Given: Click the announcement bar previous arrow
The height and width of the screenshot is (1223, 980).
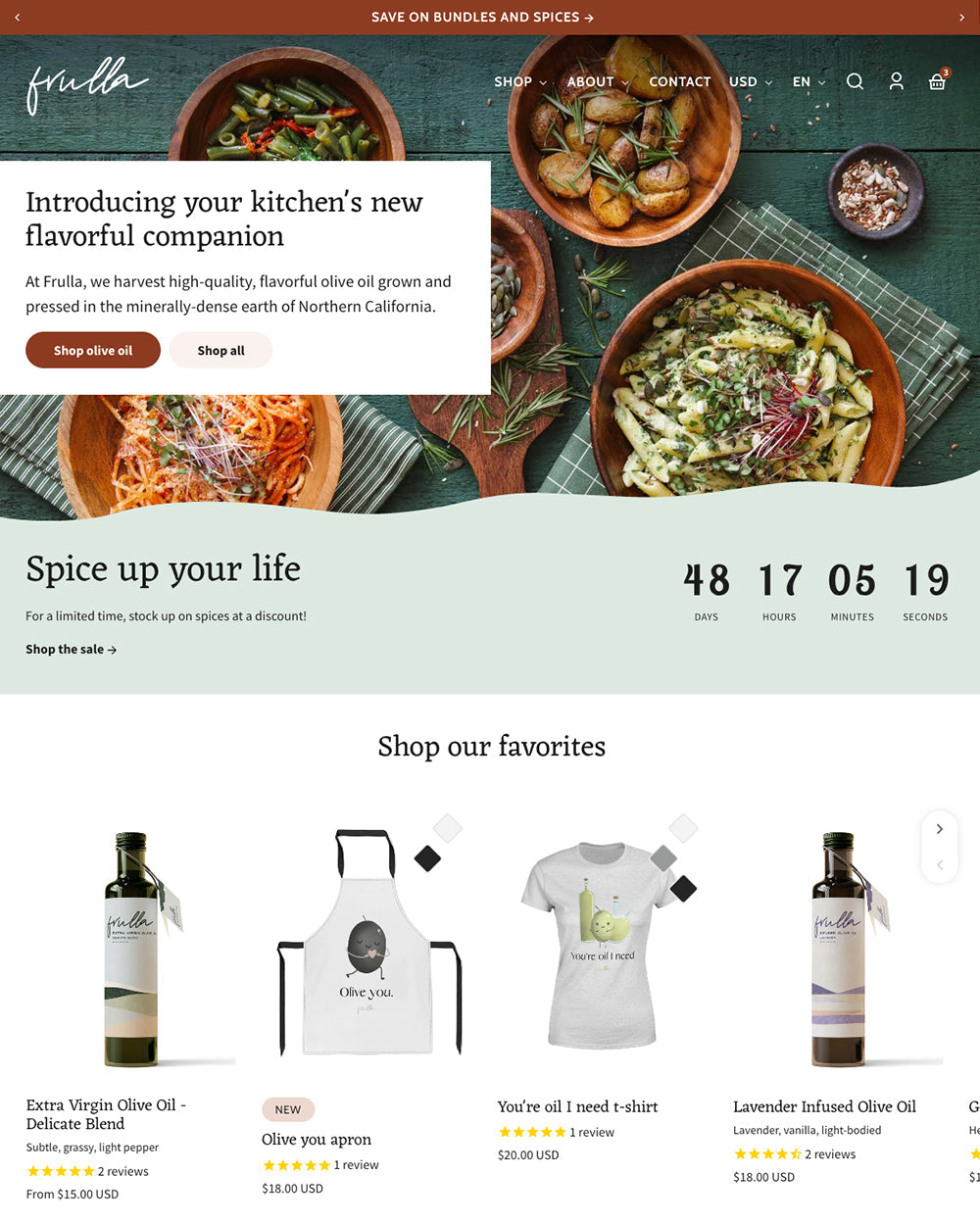Looking at the screenshot, I should coord(18,18).
